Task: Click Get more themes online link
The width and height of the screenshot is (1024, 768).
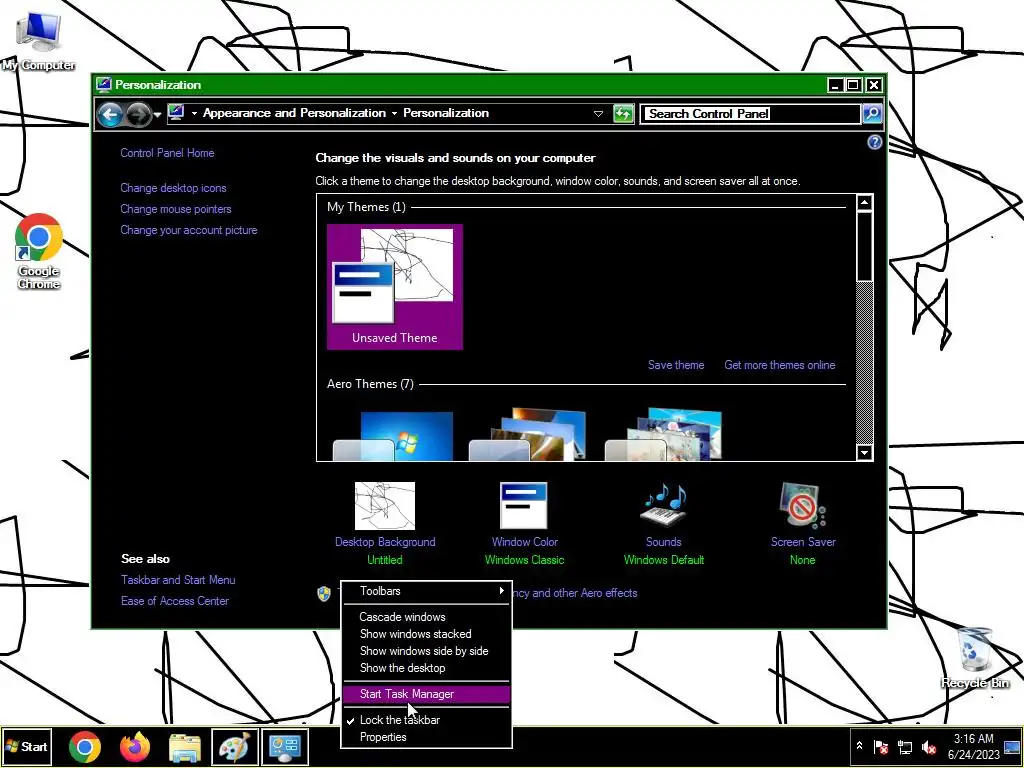Action: point(780,365)
